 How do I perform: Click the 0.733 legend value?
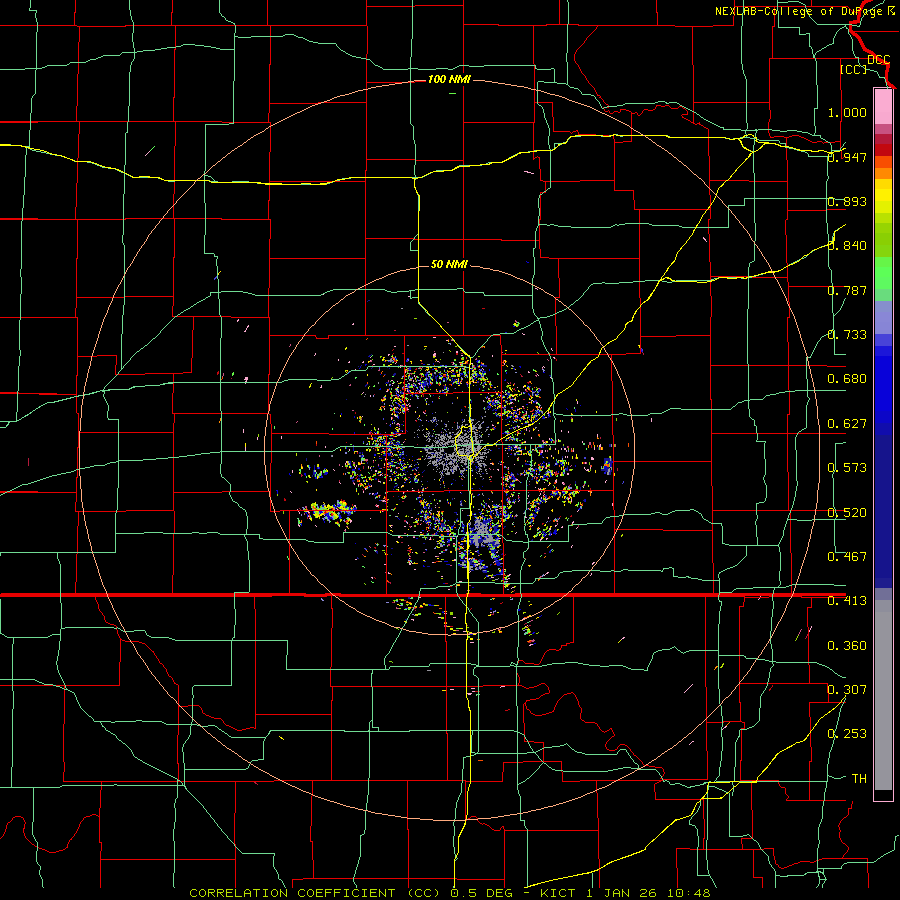coord(847,334)
